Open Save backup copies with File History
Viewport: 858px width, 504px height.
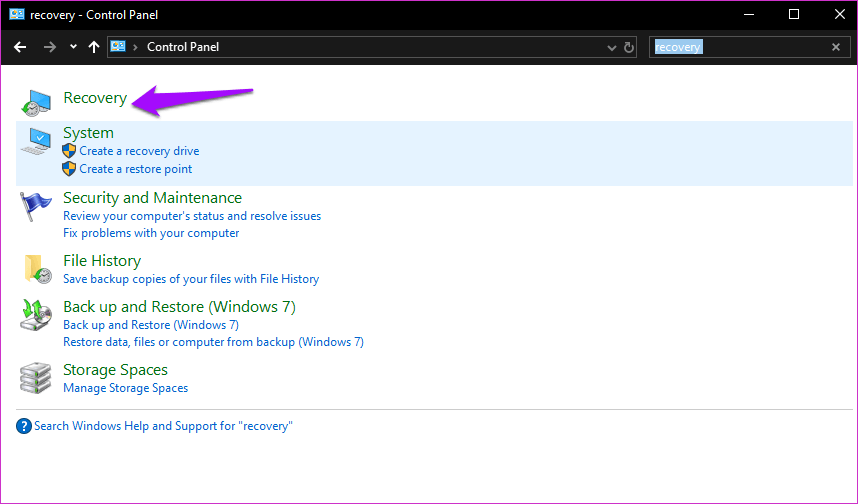tap(191, 279)
